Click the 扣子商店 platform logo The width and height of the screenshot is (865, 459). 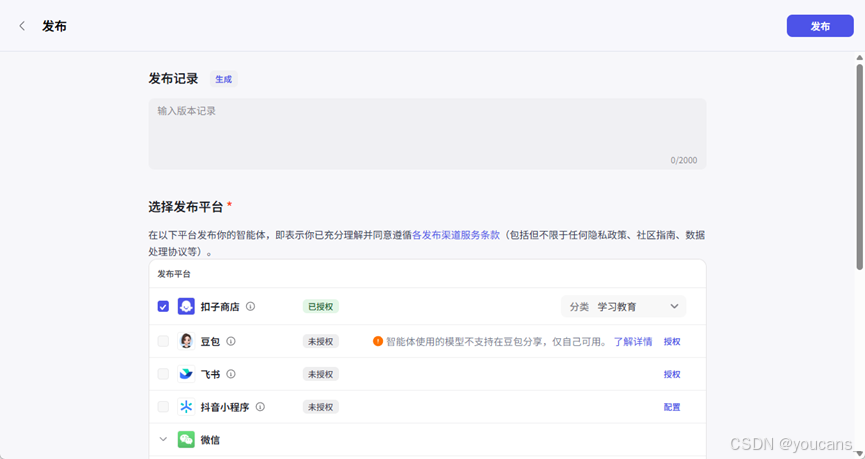point(186,306)
